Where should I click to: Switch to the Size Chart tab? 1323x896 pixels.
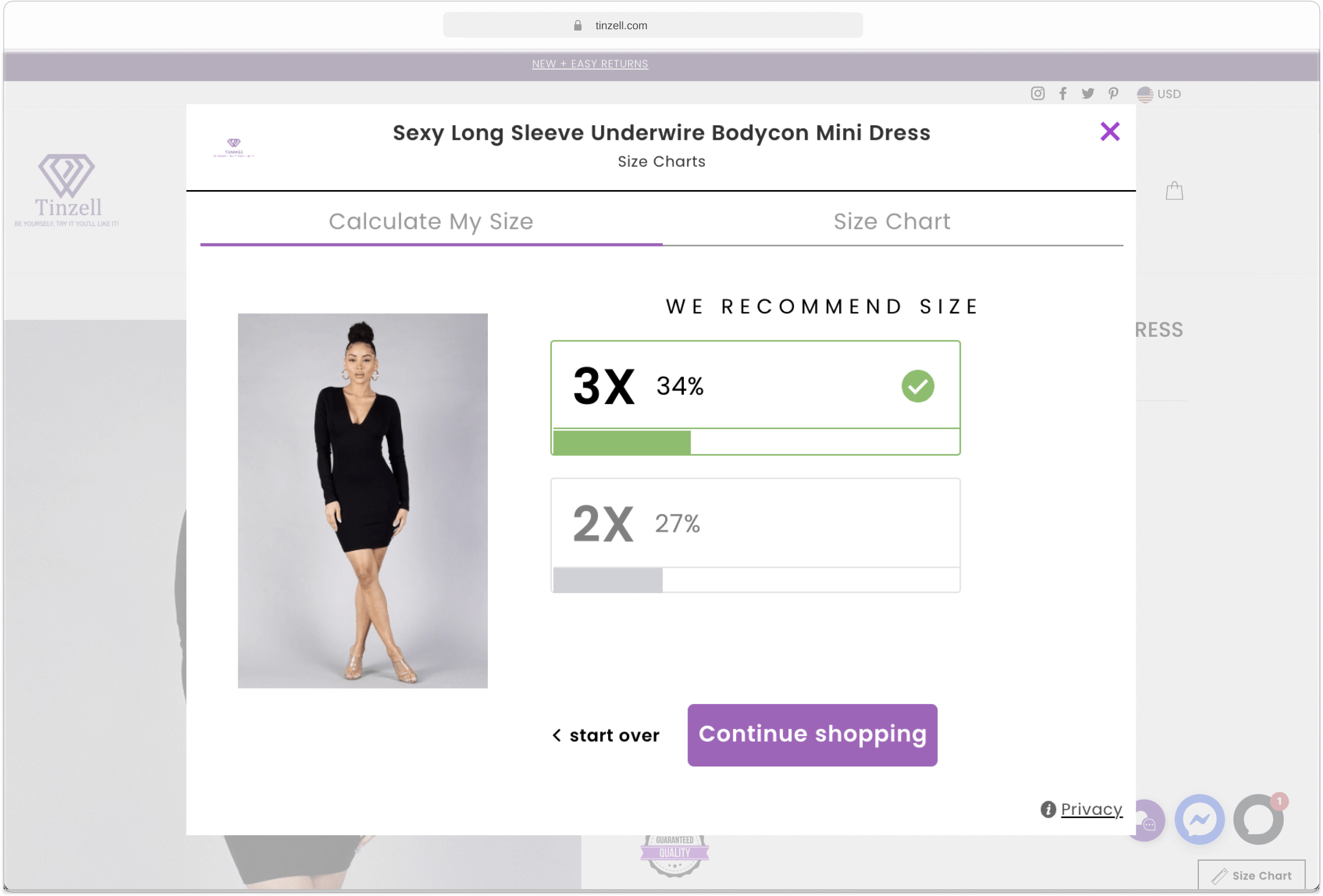pyautogui.click(x=891, y=222)
